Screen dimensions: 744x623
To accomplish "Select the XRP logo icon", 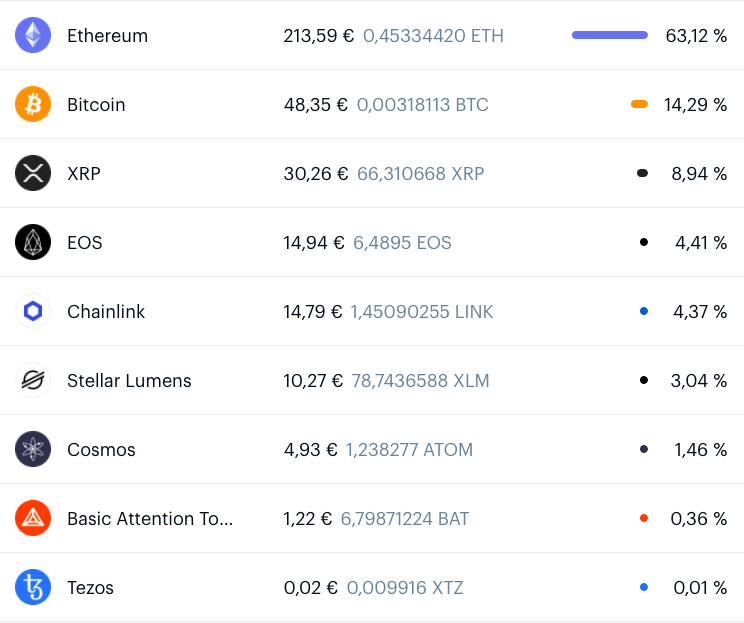I will (33, 173).
